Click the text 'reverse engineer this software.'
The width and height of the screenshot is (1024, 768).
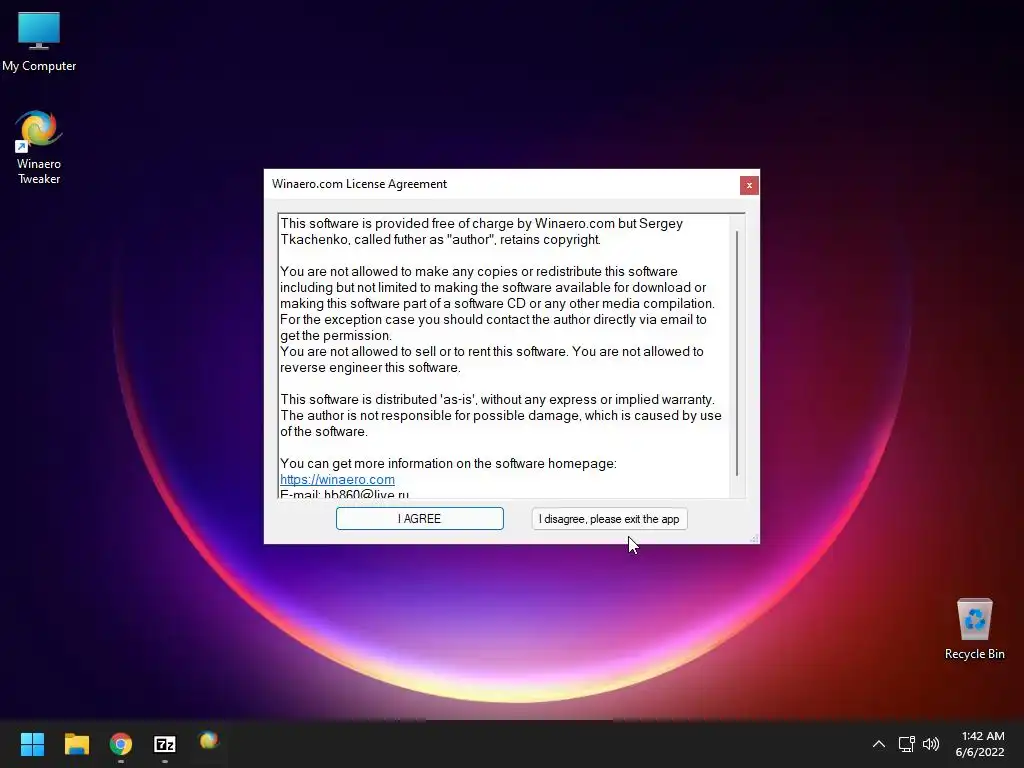(x=370, y=368)
